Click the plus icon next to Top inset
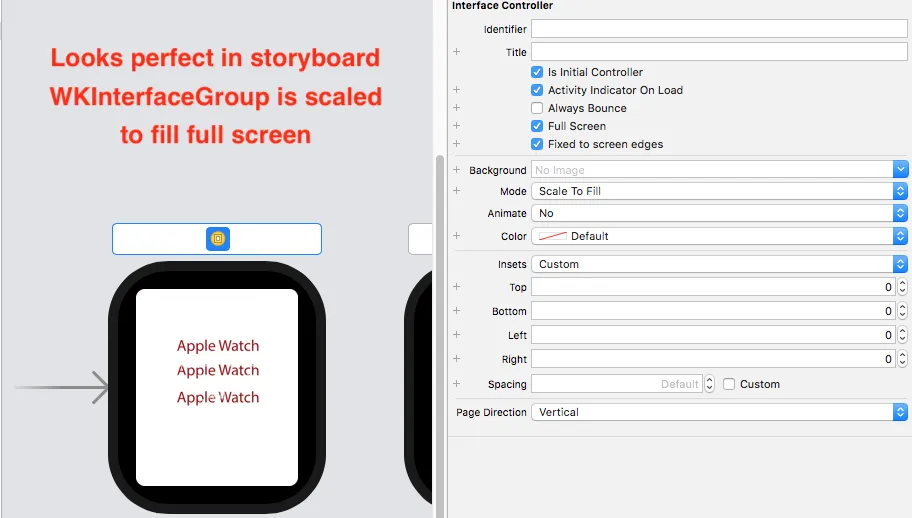 (x=457, y=287)
